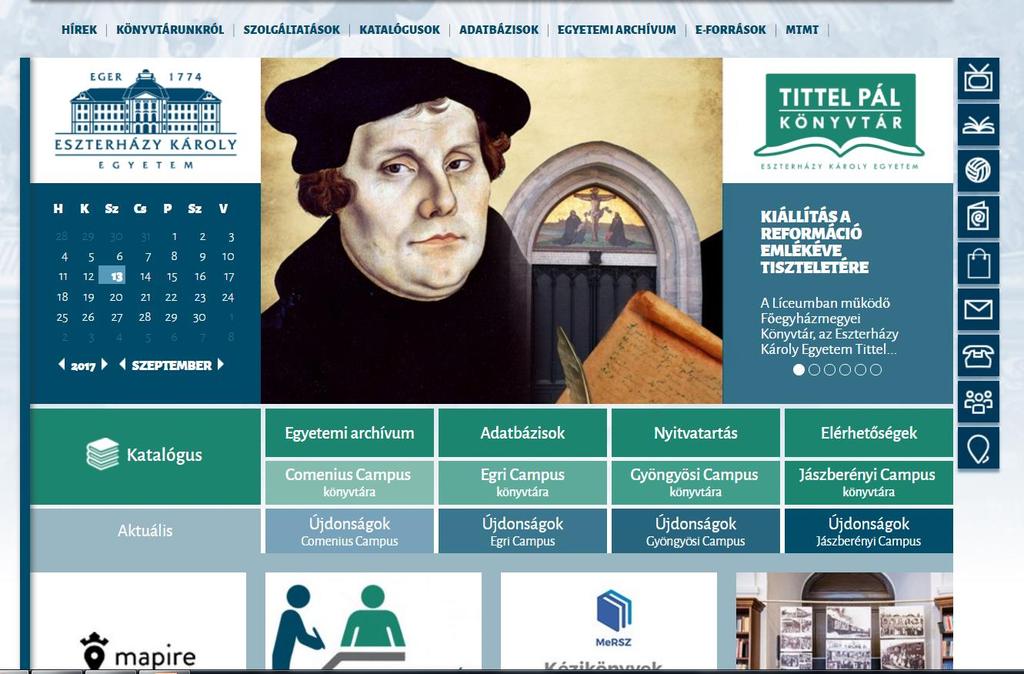Viewport: 1024px width, 674px height.
Task: Switch to the sixth carousel slide dot
Action: 876,370
